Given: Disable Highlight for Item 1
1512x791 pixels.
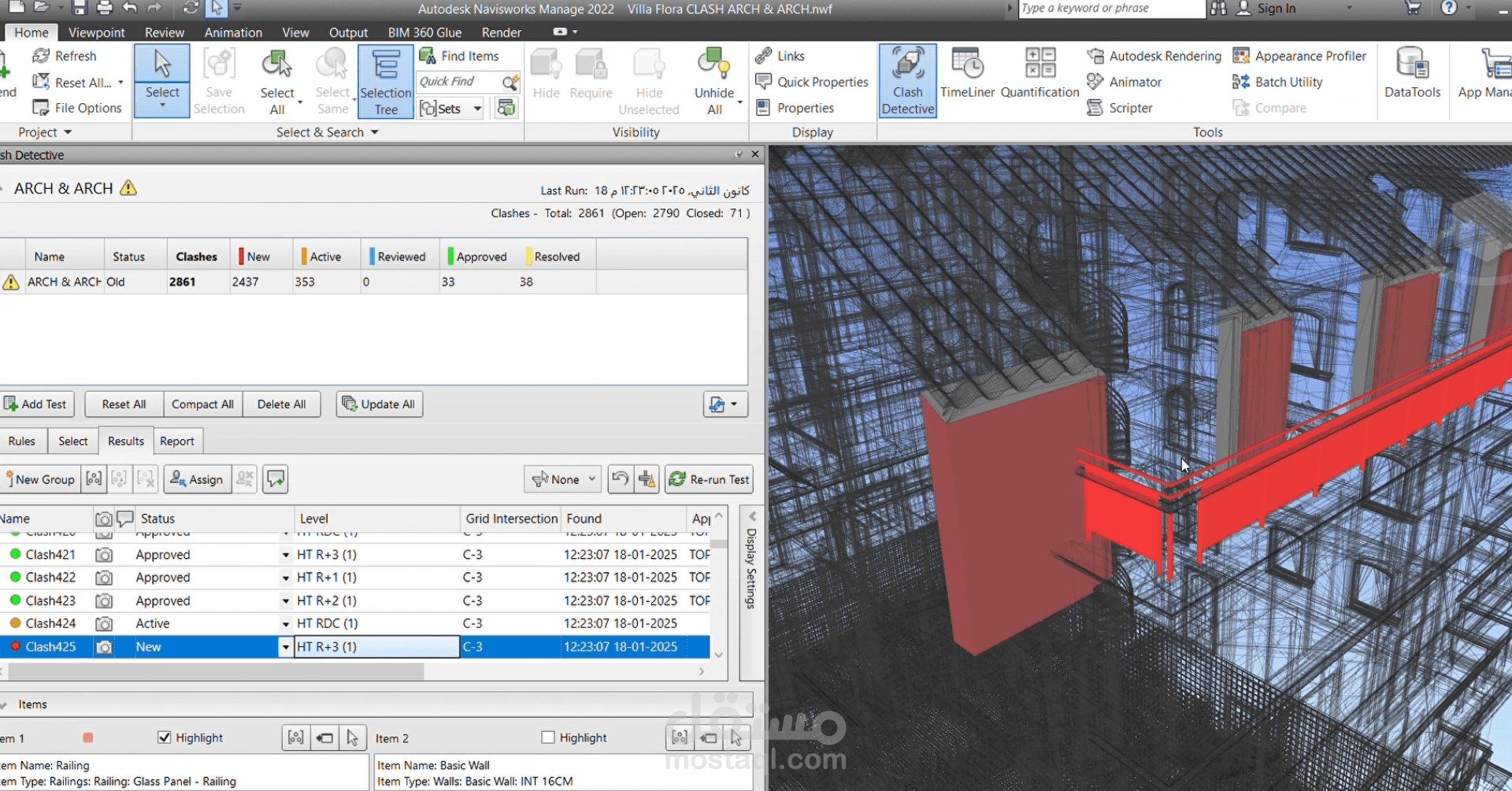Looking at the screenshot, I should [165, 737].
